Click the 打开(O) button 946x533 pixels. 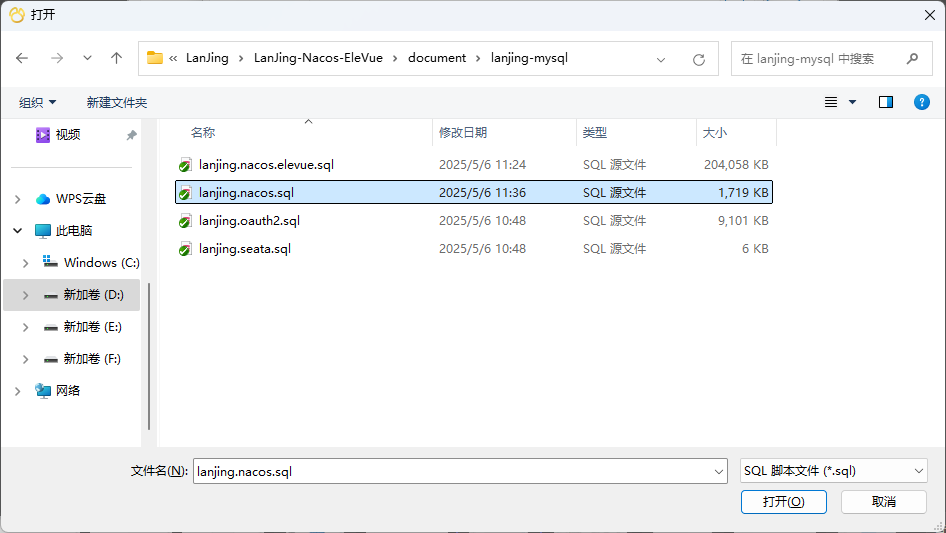783,502
